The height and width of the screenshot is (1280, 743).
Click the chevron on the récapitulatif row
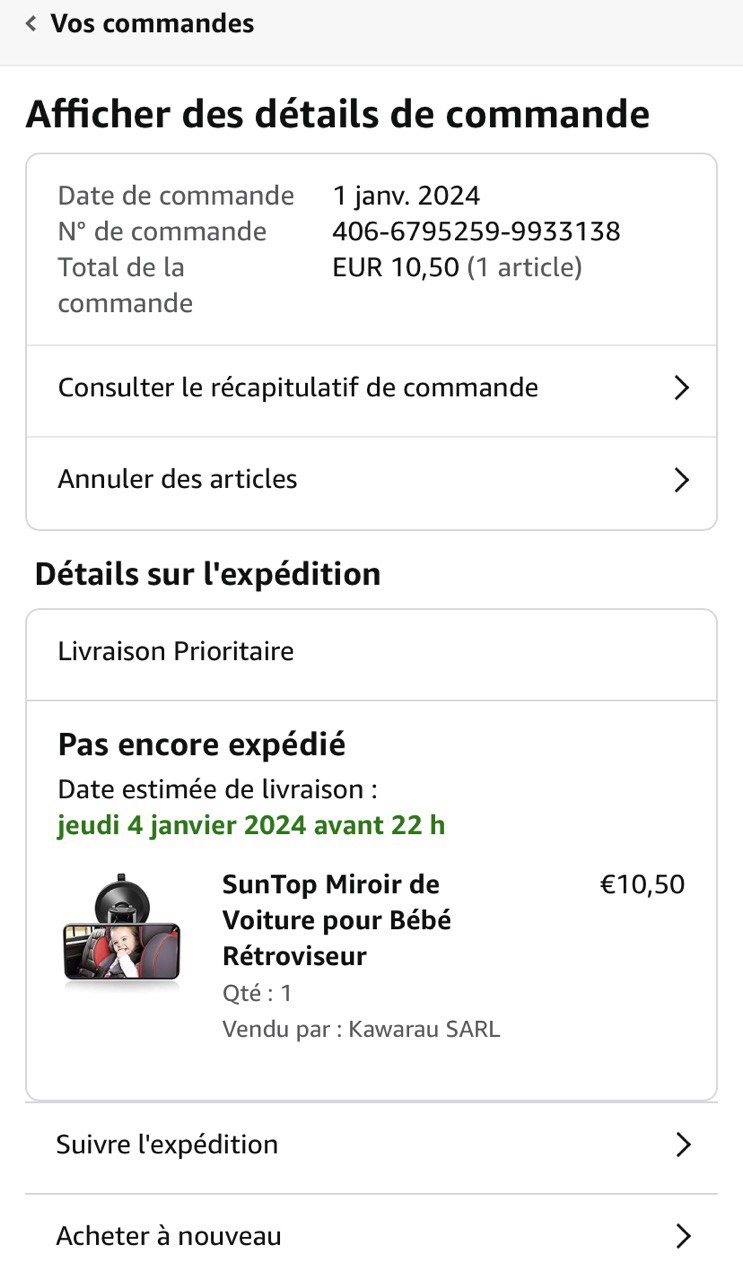681,388
